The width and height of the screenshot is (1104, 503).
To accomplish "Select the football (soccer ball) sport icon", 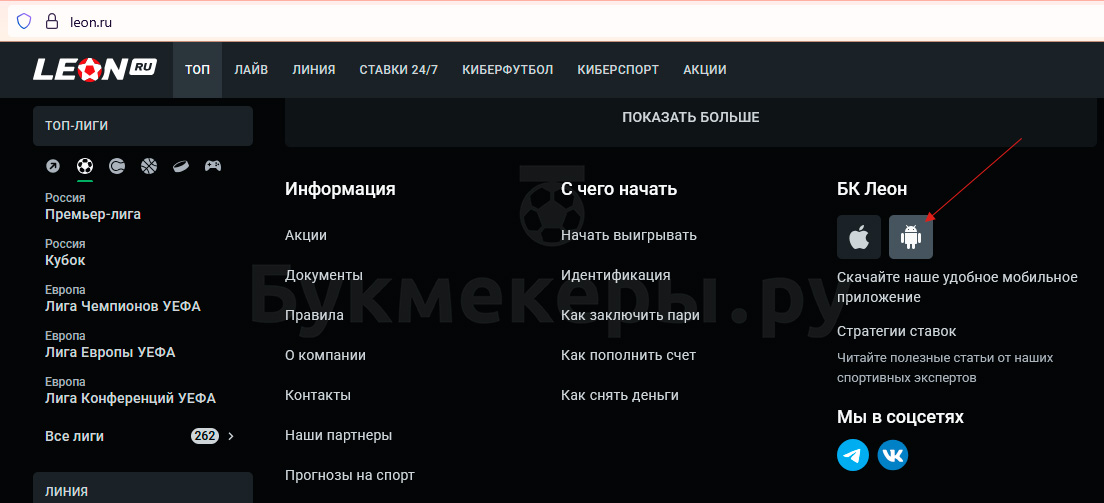I will tap(85, 166).
